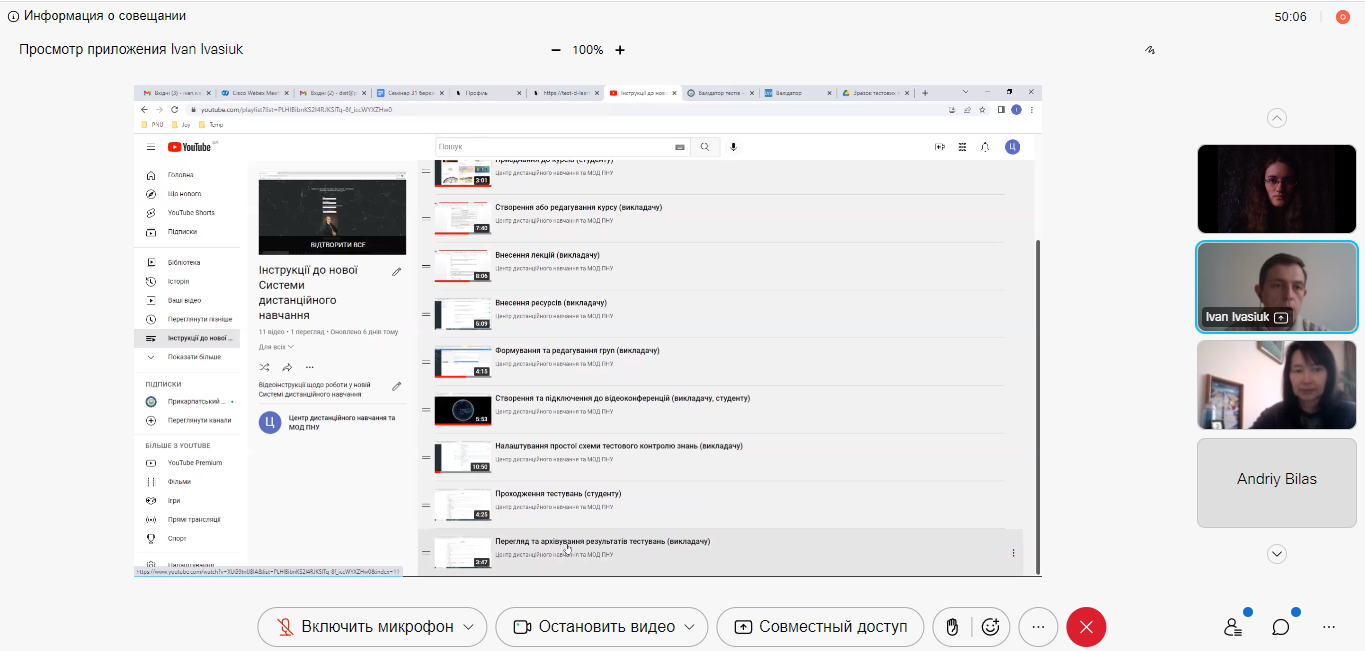The height and width of the screenshot is (651, 1365).
Task: Open panel options ellipsis at bottom right
Action: (1329, 627)
